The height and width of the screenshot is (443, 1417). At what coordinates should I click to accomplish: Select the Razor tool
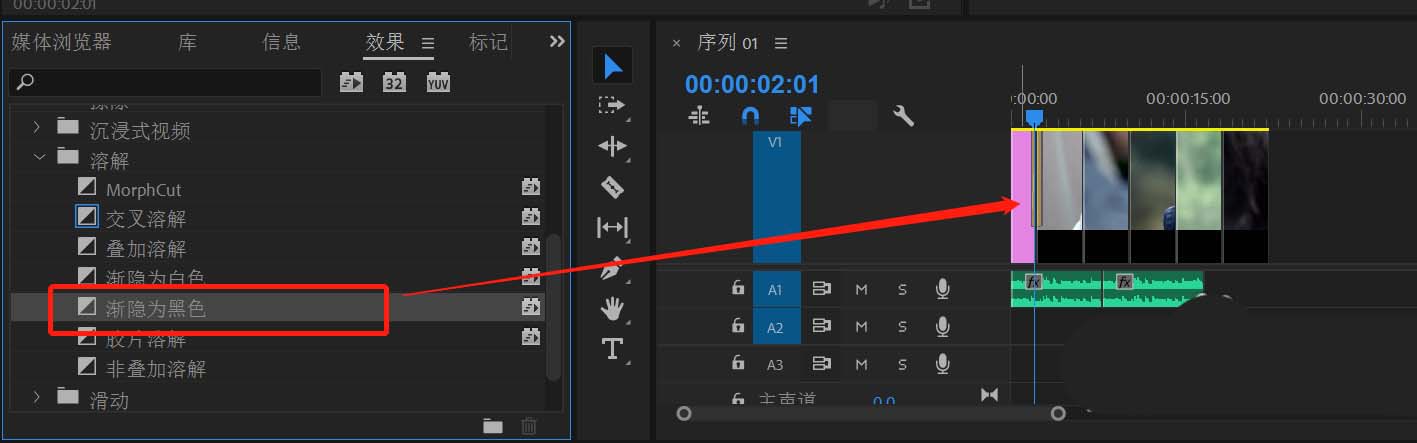coord(612,187)
